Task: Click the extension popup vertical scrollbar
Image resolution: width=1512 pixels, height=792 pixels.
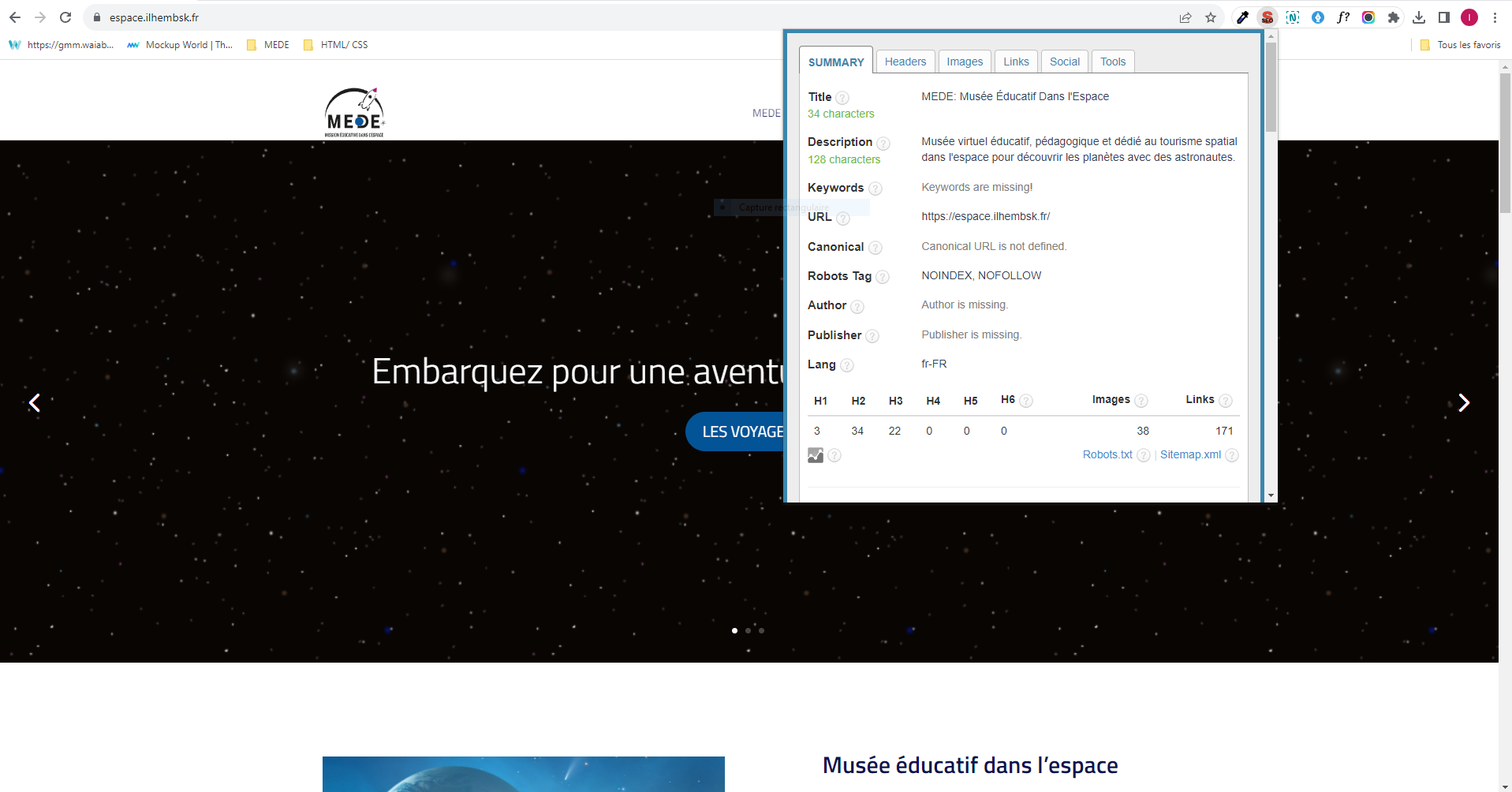Action: click(x=1271, y=87)
